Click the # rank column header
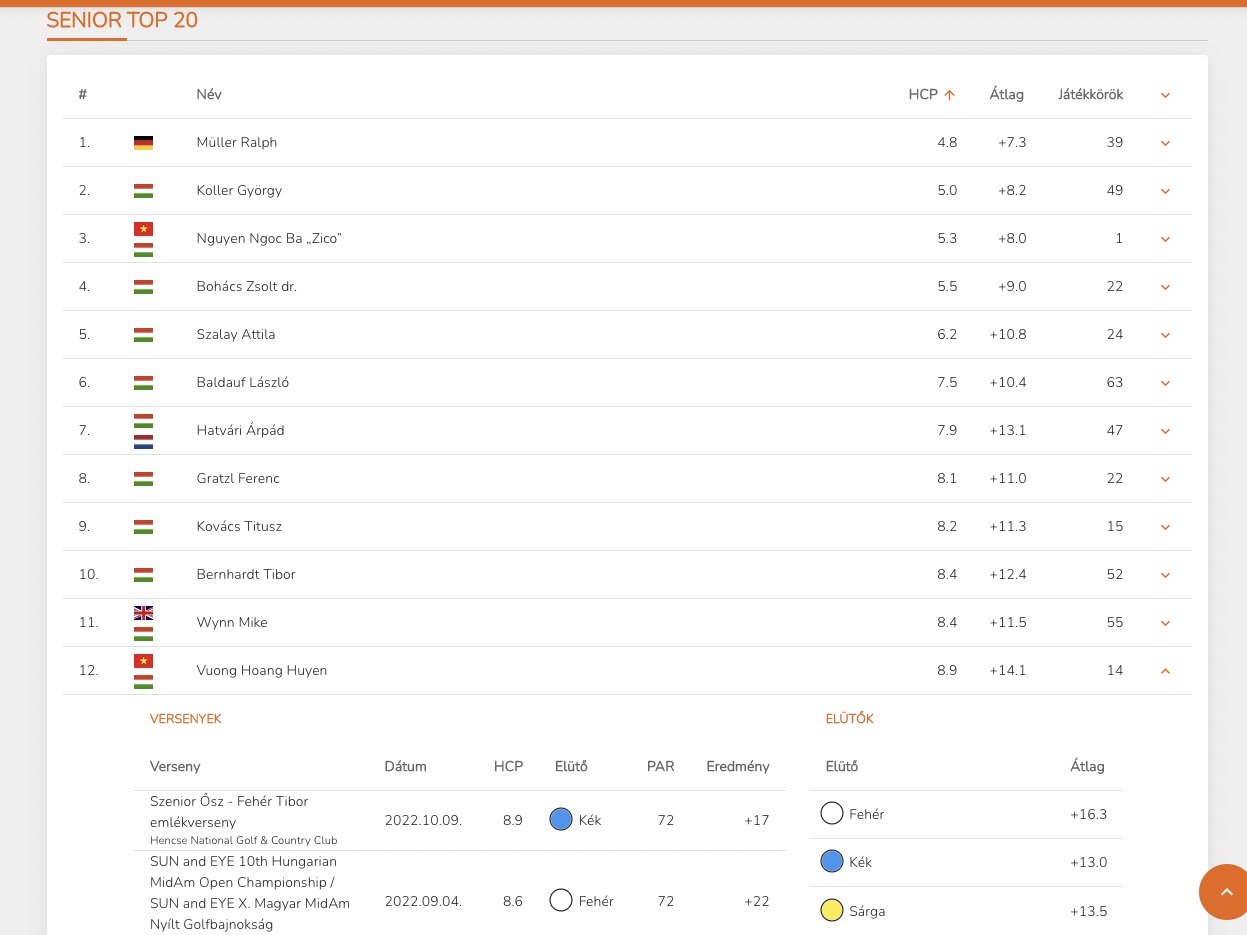Image resolution: width=1247 pixels, height=935 pixels. coord(83,95)
